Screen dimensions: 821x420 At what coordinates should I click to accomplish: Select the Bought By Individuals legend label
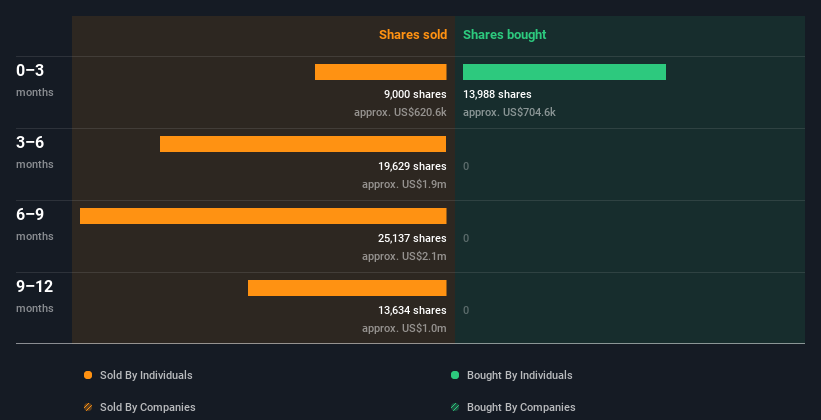[x=519, y=375]
